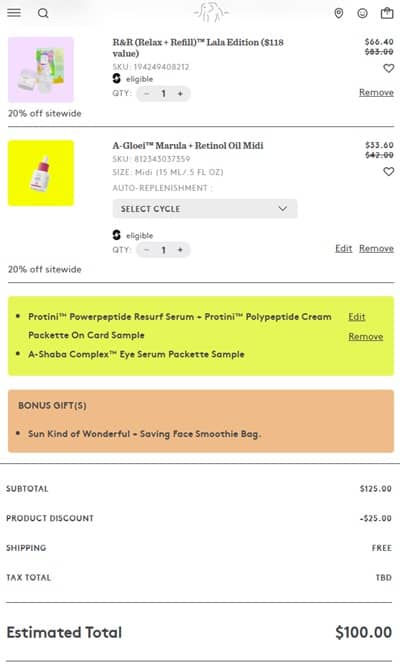Remove the free samples selection
This screenshot has height=668, width=400.
pyautogui.click(x=365, y=337)
